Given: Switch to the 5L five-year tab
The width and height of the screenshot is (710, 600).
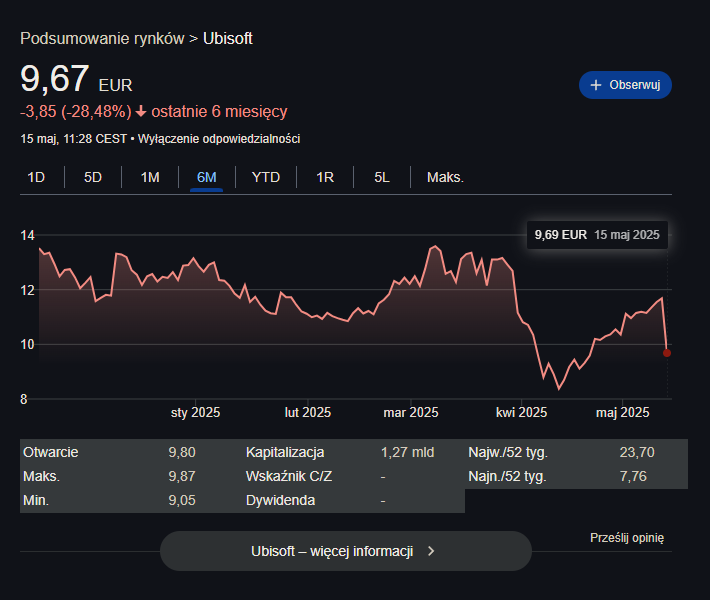Looking at the screenshot, I should tap(382, 177).
